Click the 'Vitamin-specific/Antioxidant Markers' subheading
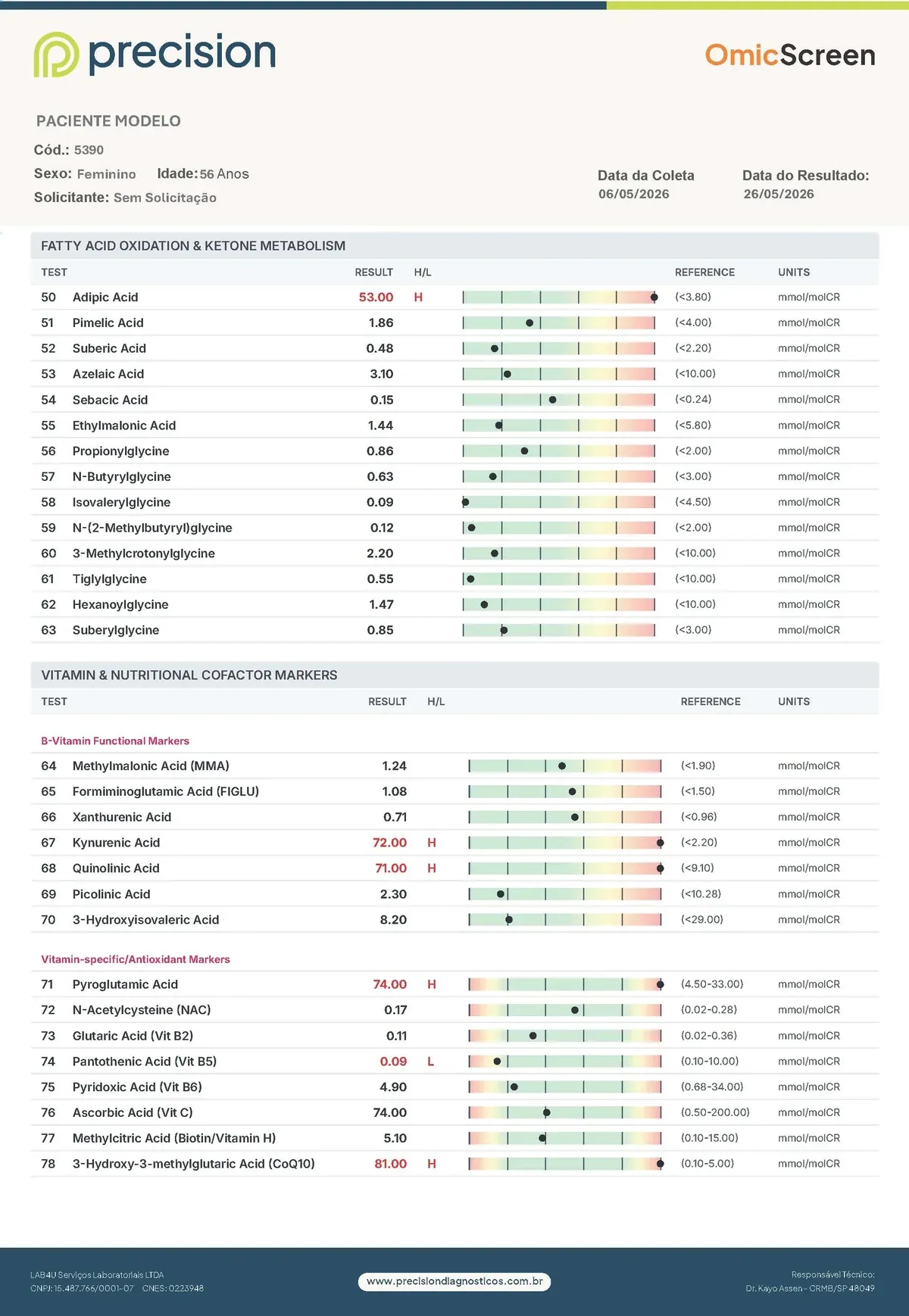This screenshot has width=909, height=1316. click(136, 959)
